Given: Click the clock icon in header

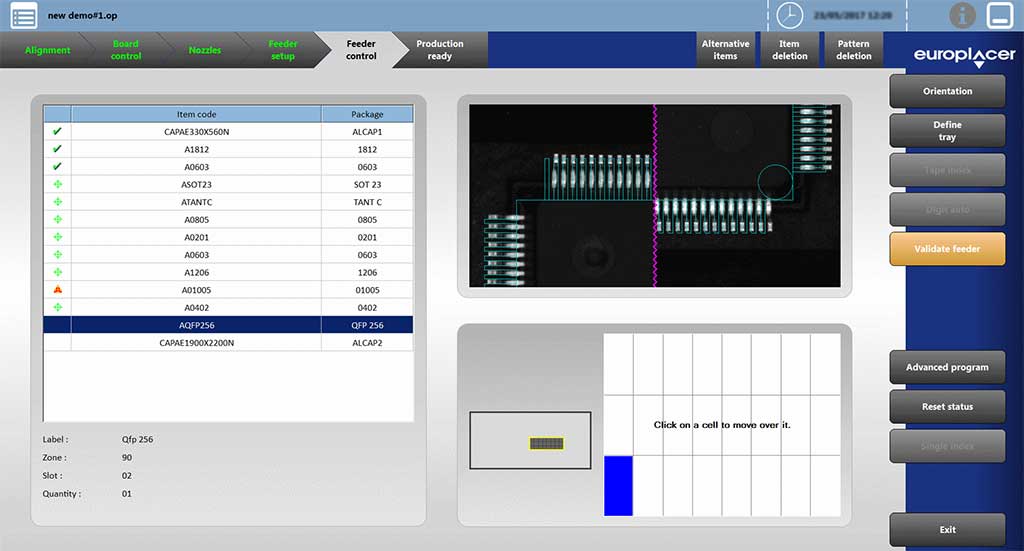Looking at the screenshot, I should pos(790,15).
